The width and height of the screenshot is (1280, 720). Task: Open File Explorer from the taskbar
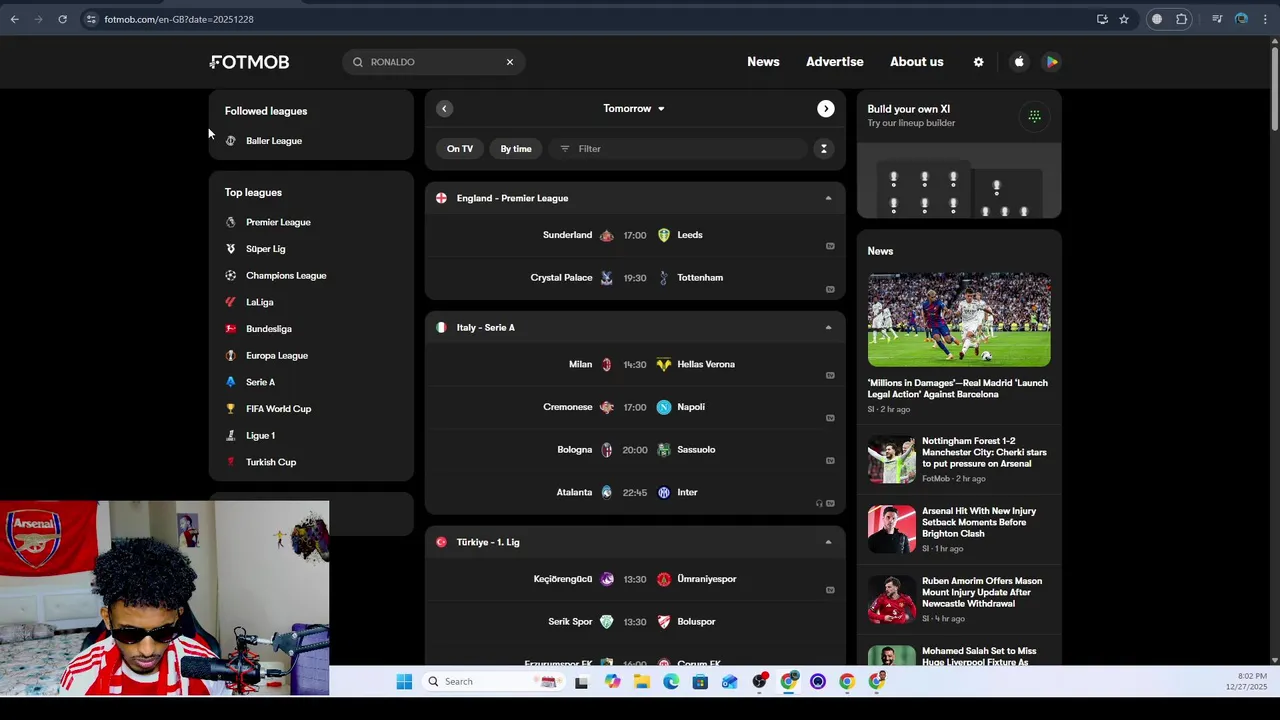pyautogui.click(x=641, y=682)
